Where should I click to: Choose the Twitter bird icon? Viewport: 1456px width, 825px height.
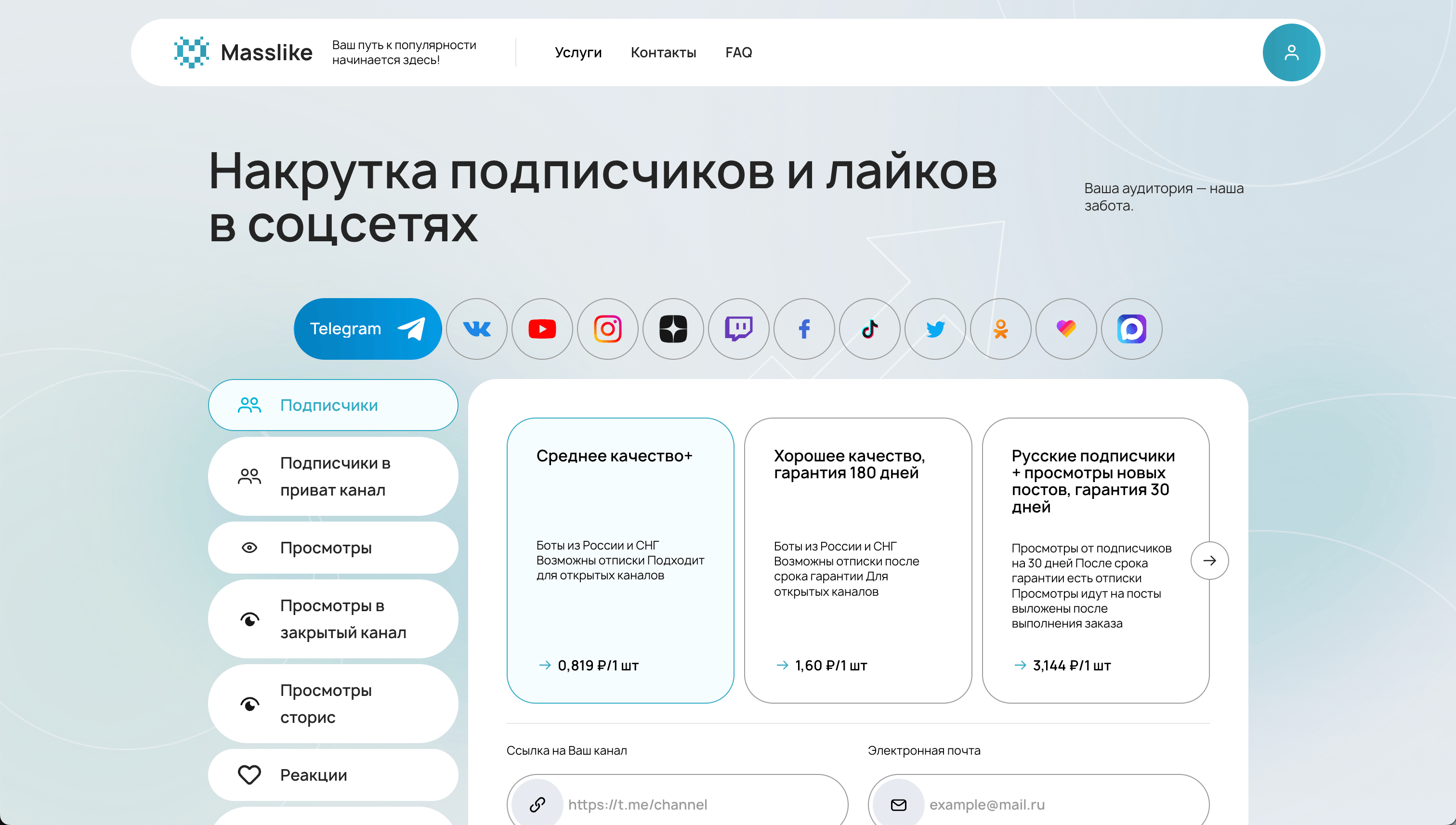(935, 328)
